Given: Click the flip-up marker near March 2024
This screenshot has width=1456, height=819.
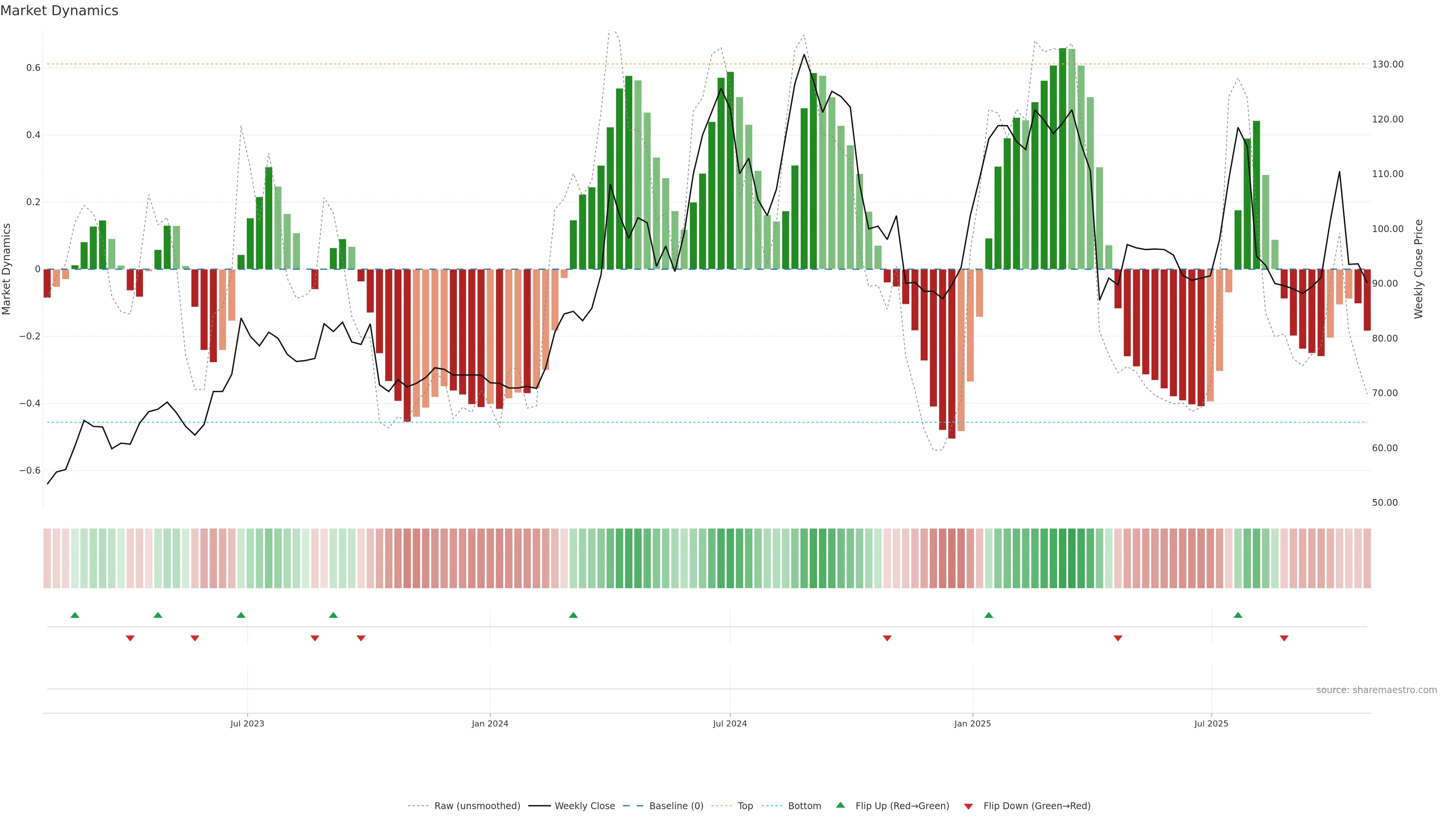Looking at the screenshot, I should pyautogui.click(x=573, y=615).
